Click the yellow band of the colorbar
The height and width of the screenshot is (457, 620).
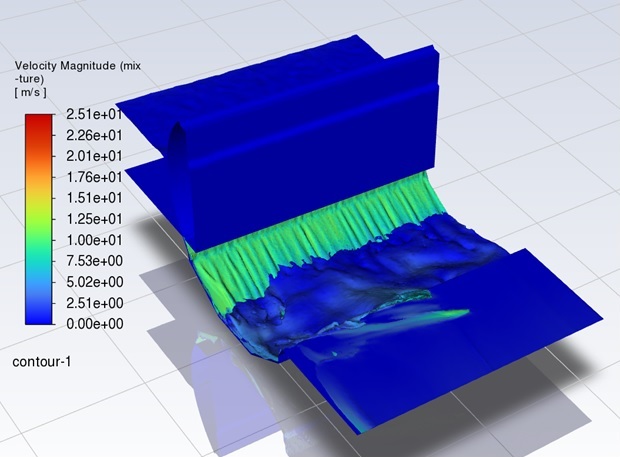pos(39,196)
